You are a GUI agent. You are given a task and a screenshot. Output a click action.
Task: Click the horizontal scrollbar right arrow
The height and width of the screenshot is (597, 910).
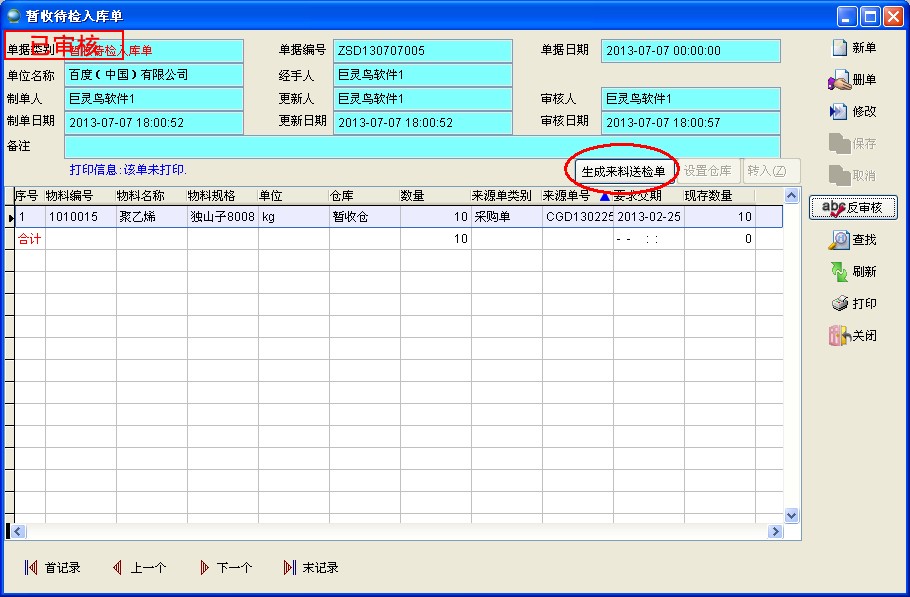click(x=773, y=532)
